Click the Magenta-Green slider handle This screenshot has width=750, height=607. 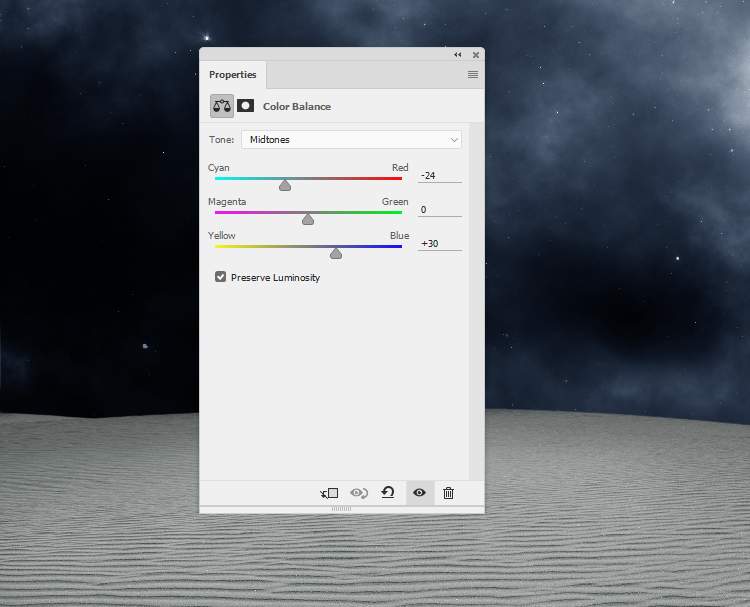coord(308,219)
